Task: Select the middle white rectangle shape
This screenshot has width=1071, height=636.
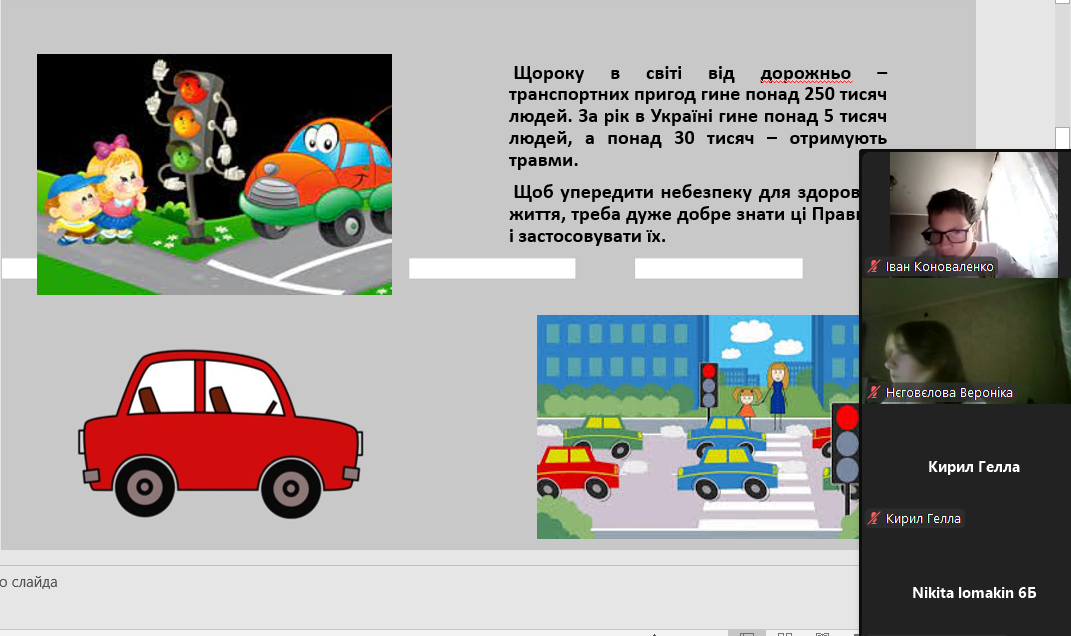Action: click(492, 268)
